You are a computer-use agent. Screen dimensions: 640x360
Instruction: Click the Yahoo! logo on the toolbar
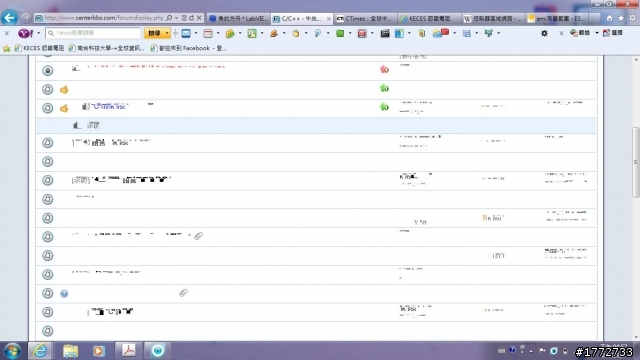pos(26,33)
